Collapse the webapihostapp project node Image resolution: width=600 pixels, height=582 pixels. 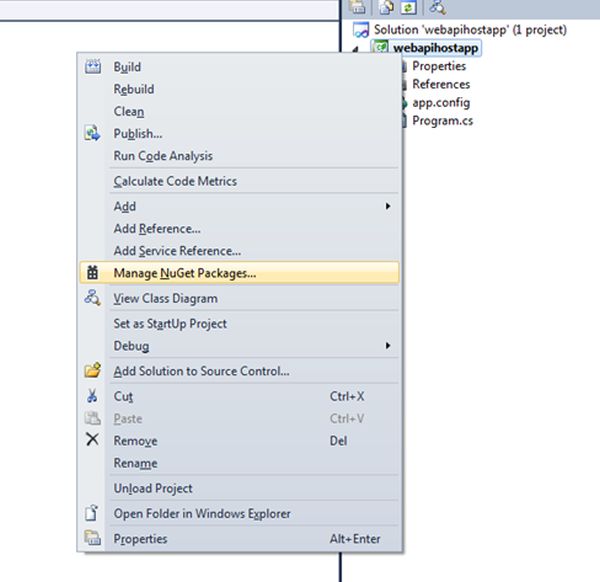(x=355, y=49)
